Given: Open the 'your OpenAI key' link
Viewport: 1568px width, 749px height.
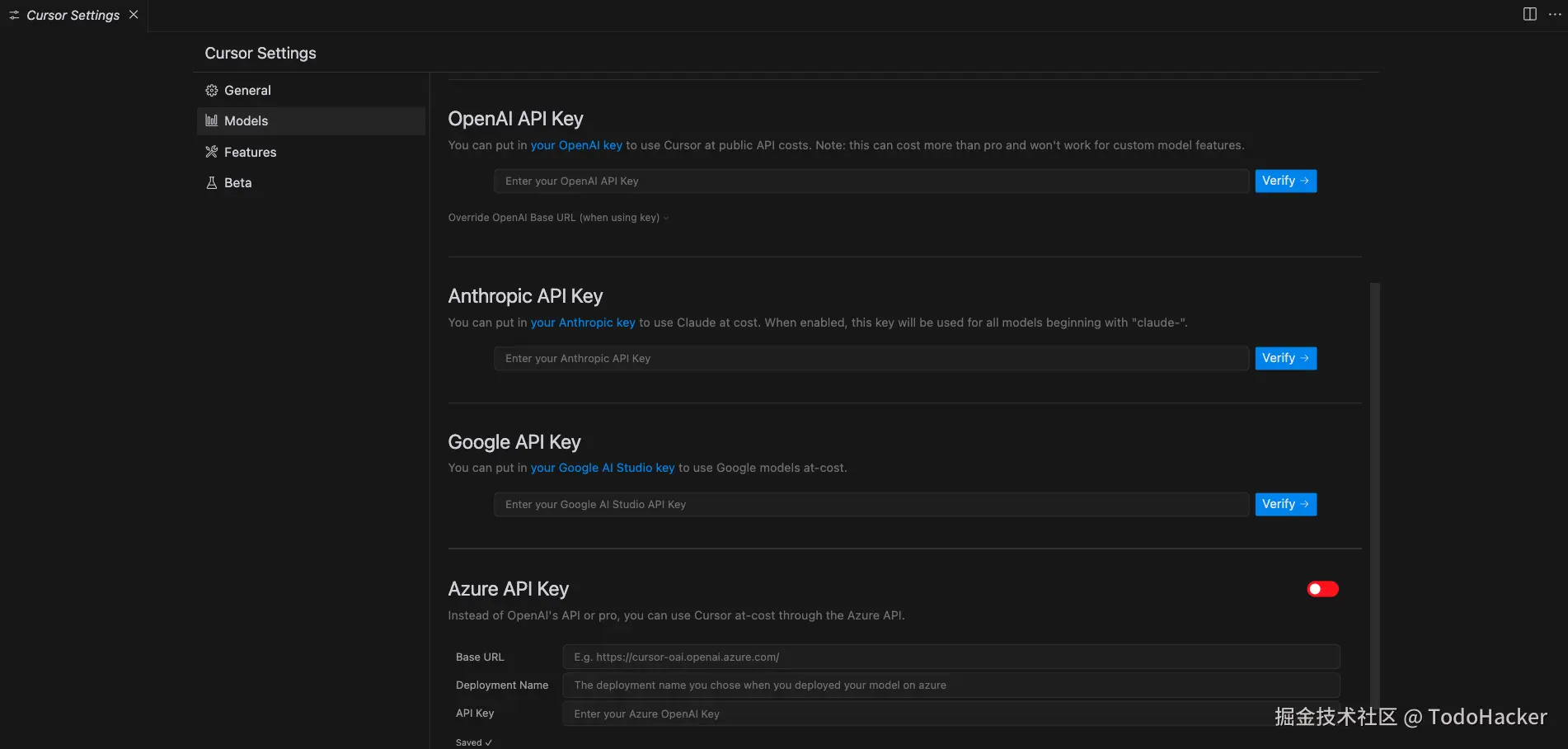Looking at the screenshot, I should [576, 145].
